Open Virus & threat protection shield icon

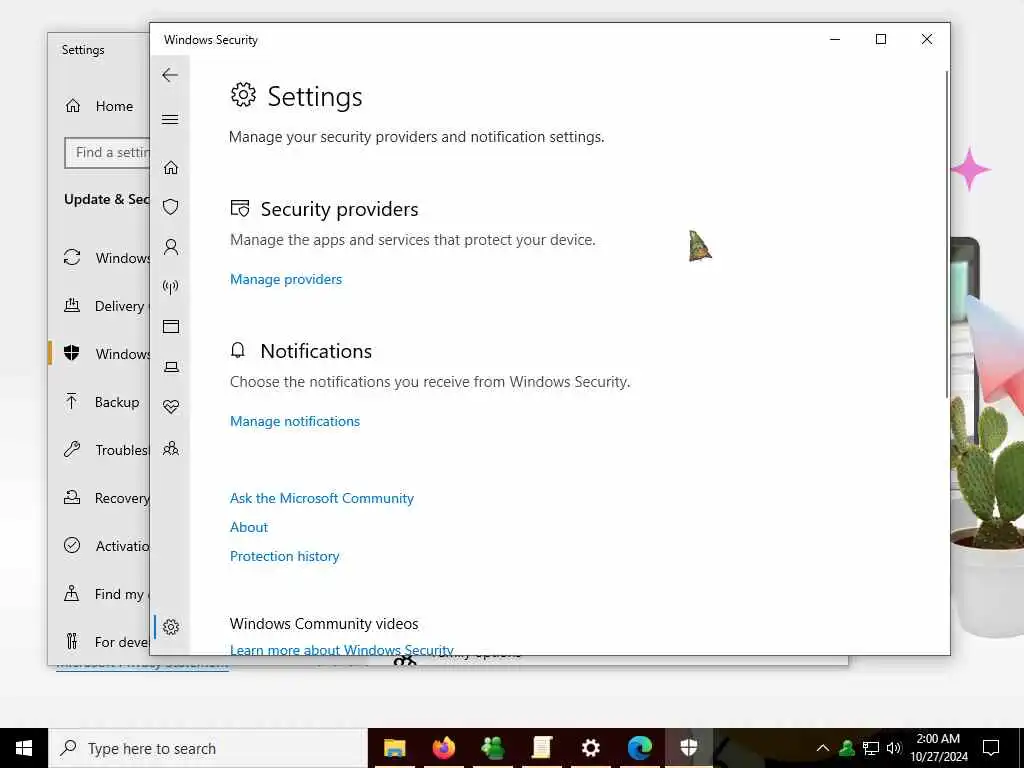[x=170, y=207]
